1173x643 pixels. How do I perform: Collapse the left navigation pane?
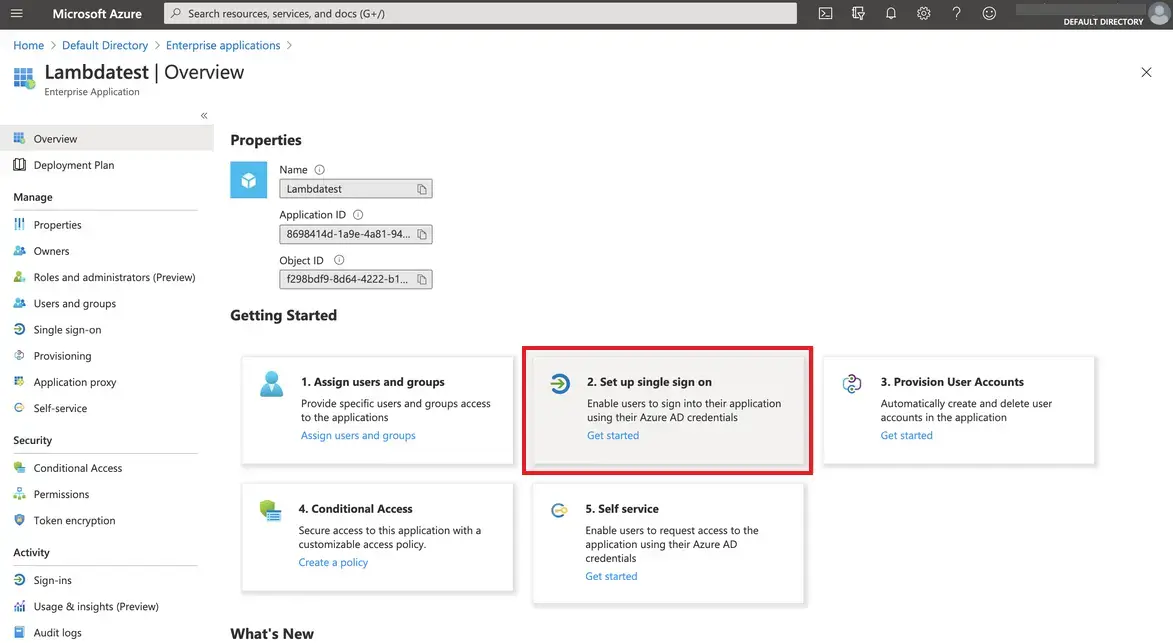pos(202,115)
